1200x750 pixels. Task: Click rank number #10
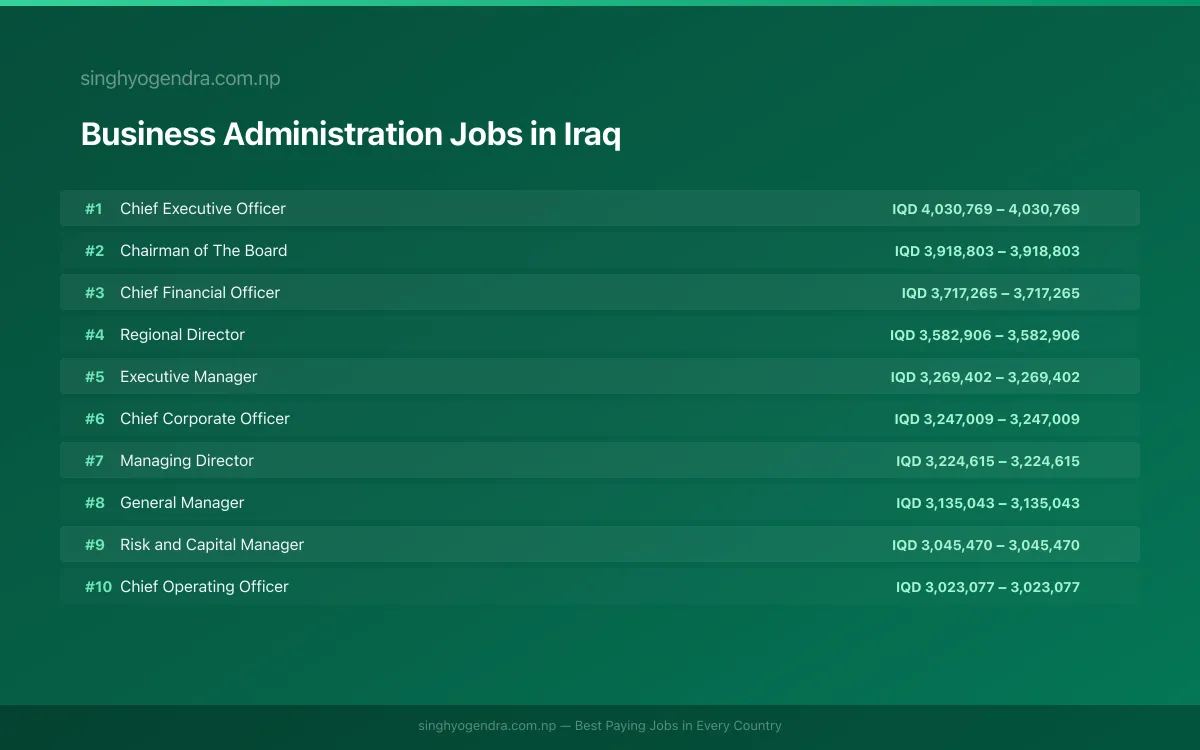(98, 587)
